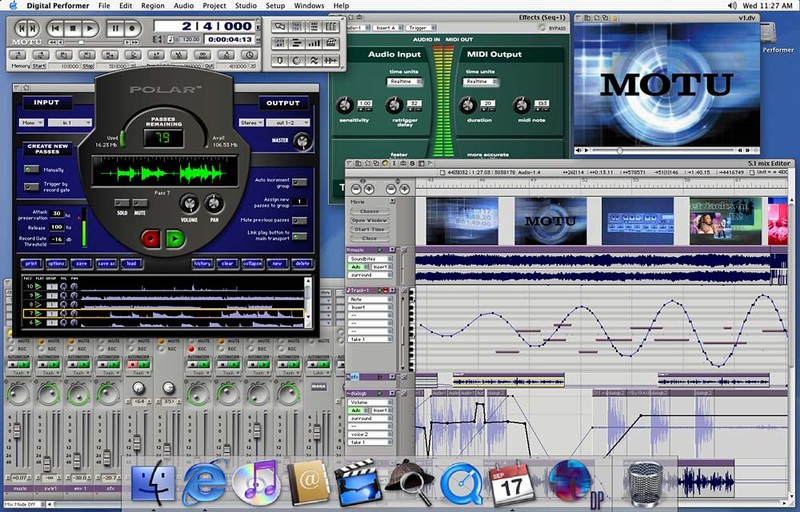This screenshot has width=800, height=512.
Task: Toggle the BYPASS option in Effects window
Action: [542, 28]
